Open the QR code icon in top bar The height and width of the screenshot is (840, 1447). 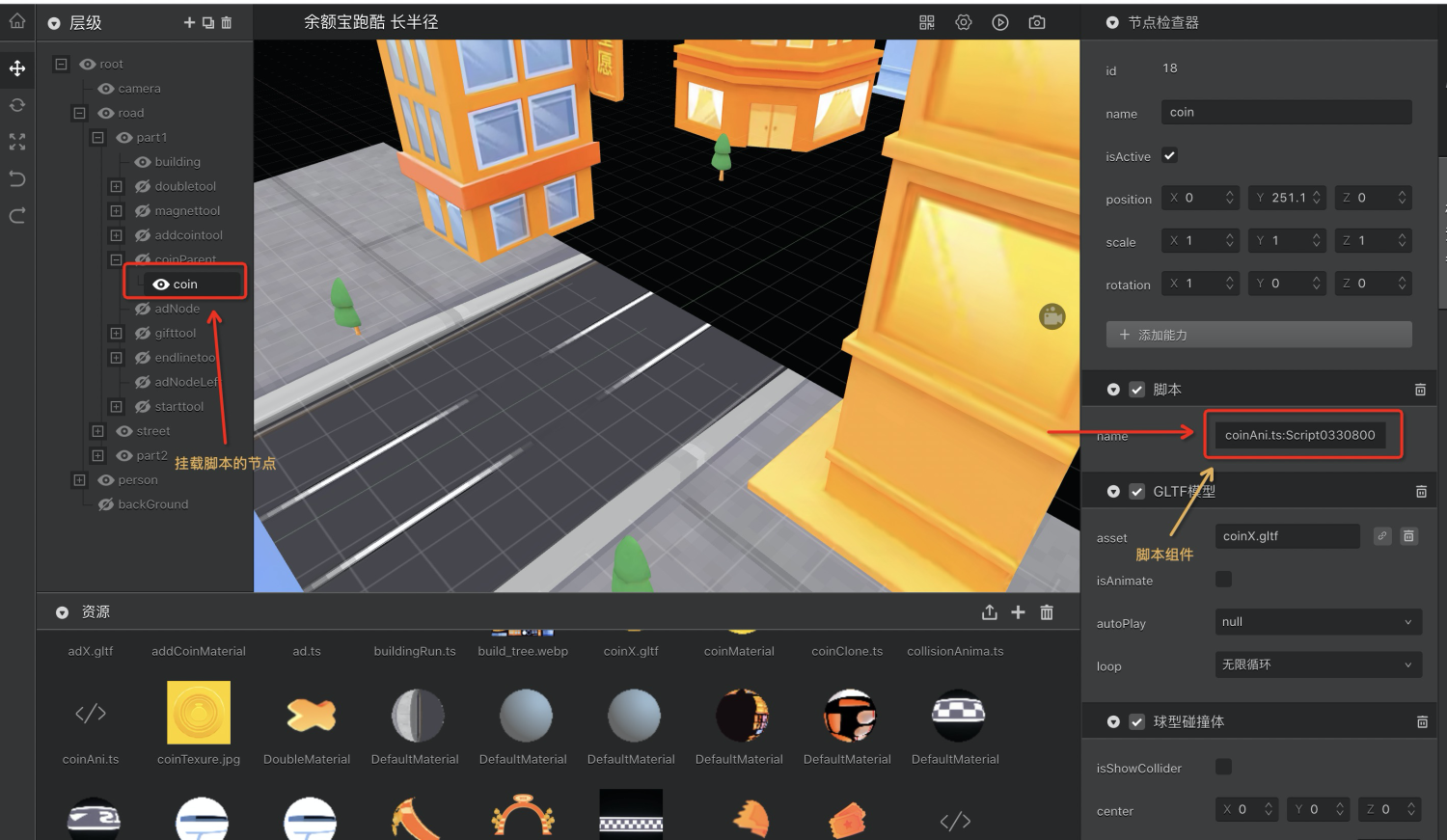(x=927, y=22)
